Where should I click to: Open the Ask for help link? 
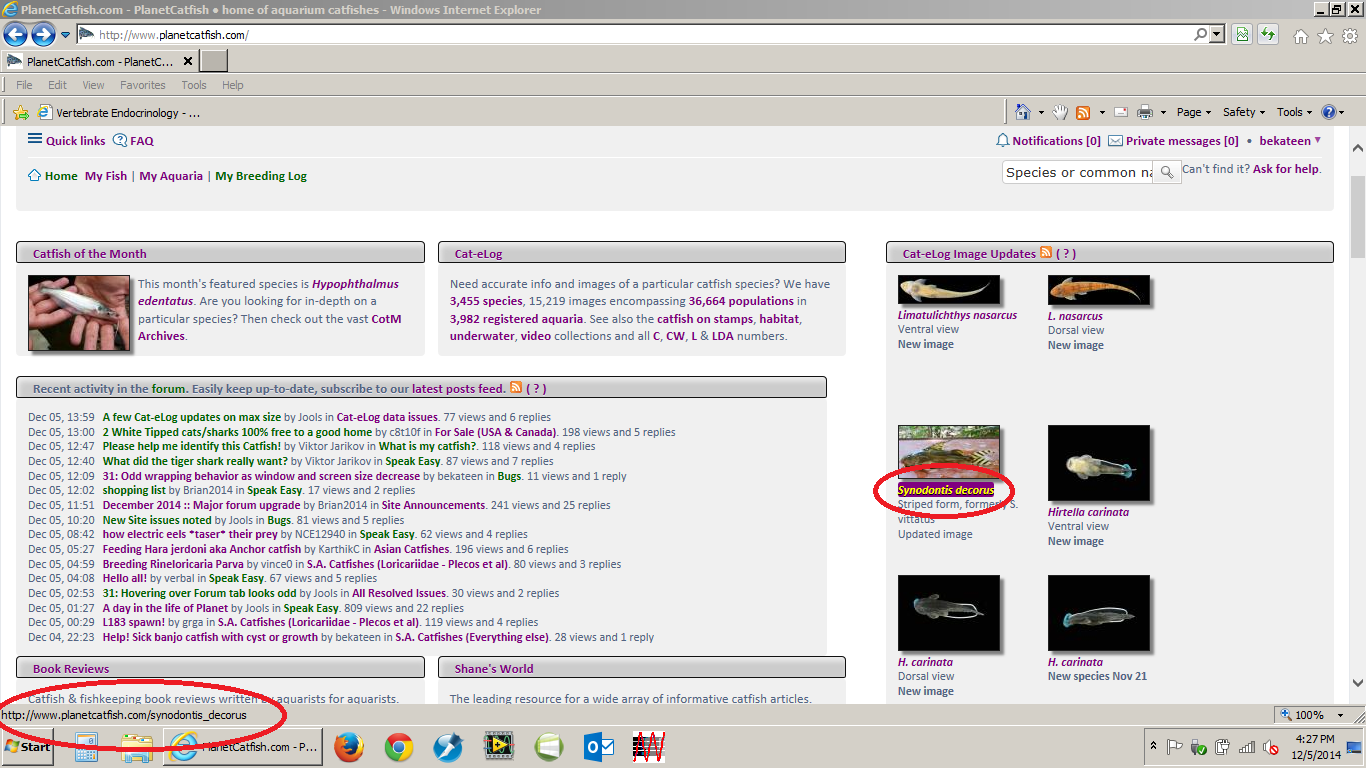point(1287,169)
